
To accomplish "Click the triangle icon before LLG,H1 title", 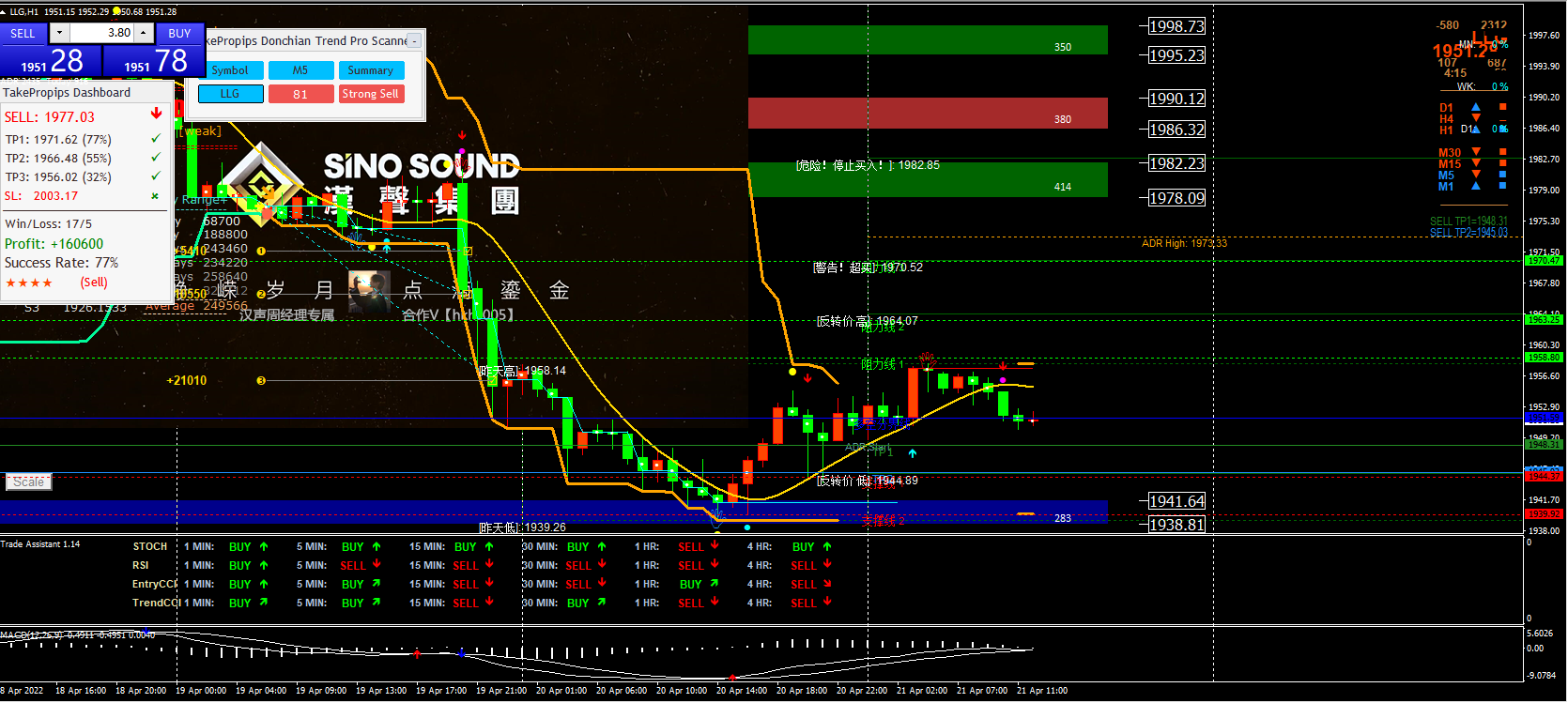I will [4, 11].
